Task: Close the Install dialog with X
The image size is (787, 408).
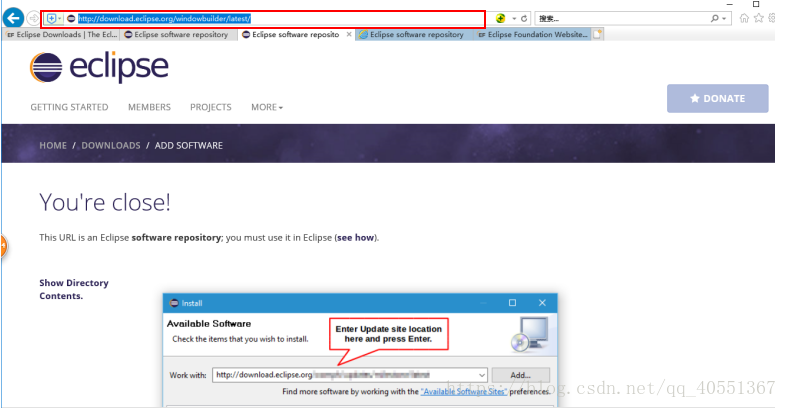Action: point(542,303)
